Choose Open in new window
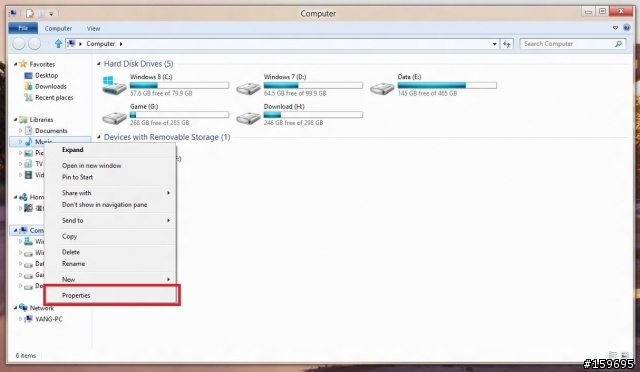Viewport: 640px width, 372px height. pyautogui.click(x=110, y=165)
